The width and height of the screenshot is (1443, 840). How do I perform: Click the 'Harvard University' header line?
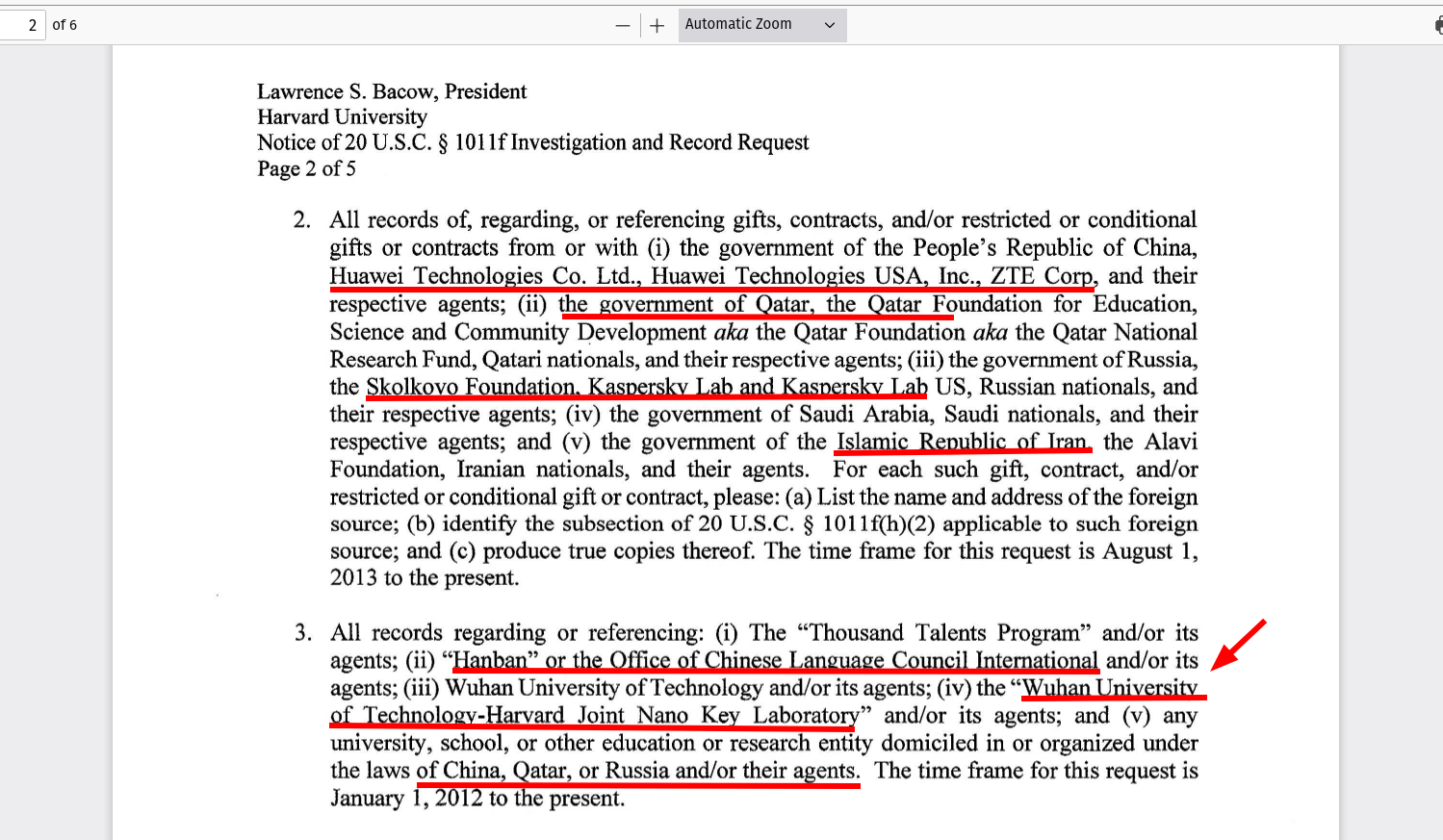tap(342, 116)
